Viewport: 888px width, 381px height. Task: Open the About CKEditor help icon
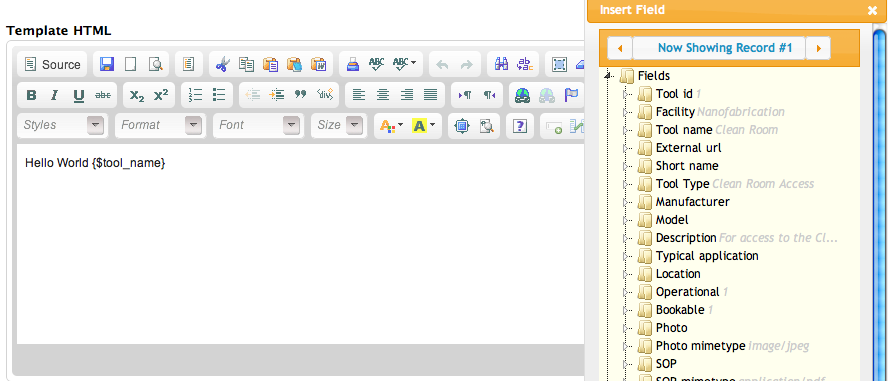(x=519, y=125)
